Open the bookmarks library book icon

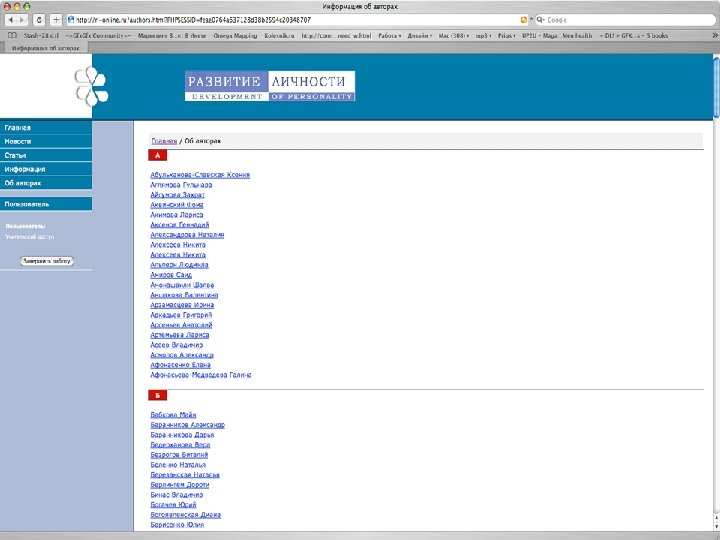(12, 35)
